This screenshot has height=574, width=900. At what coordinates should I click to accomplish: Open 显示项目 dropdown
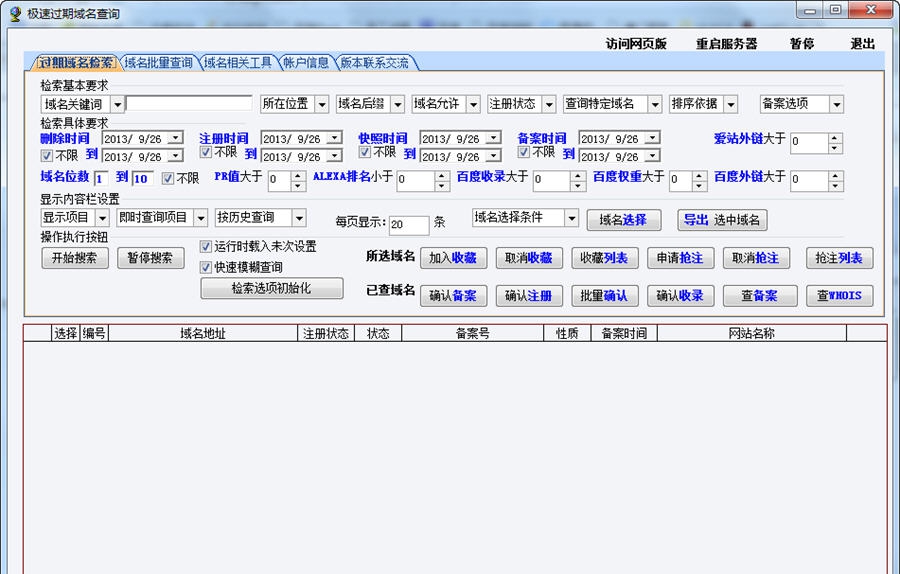102,218
